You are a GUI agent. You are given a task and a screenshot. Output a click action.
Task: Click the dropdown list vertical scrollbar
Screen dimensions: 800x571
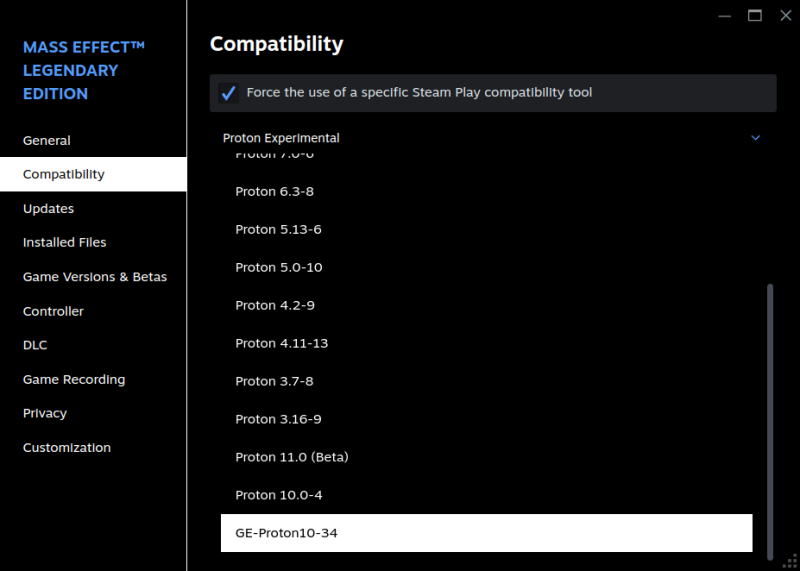tap(770, 422)
